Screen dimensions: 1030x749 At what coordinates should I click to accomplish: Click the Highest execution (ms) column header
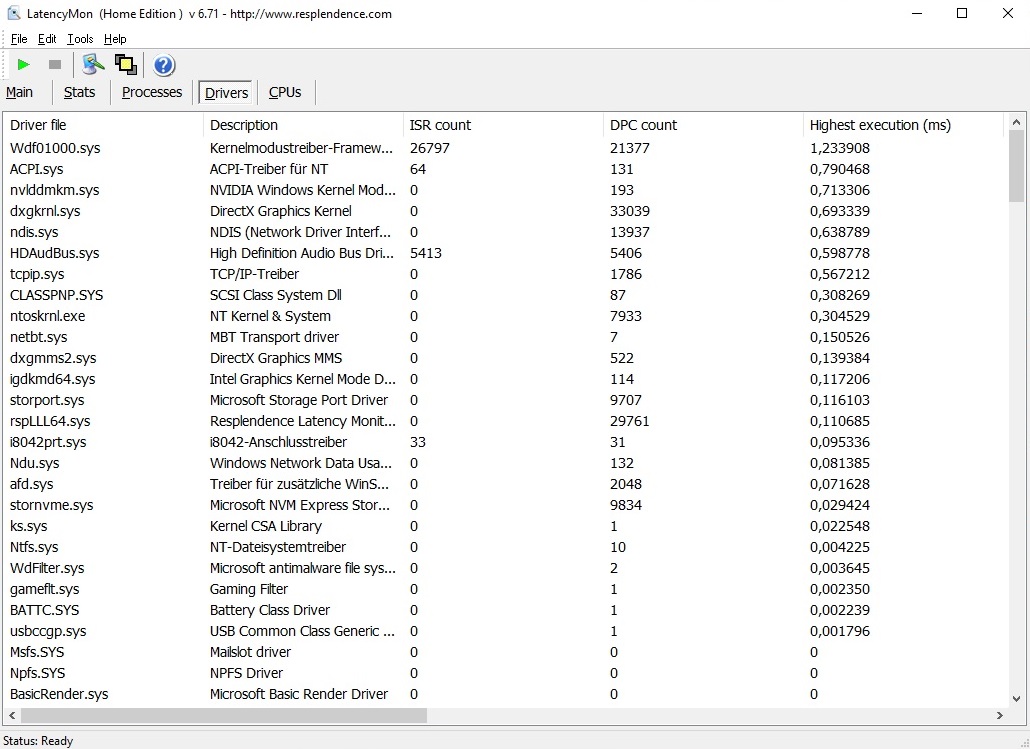(x=880, y=125)
